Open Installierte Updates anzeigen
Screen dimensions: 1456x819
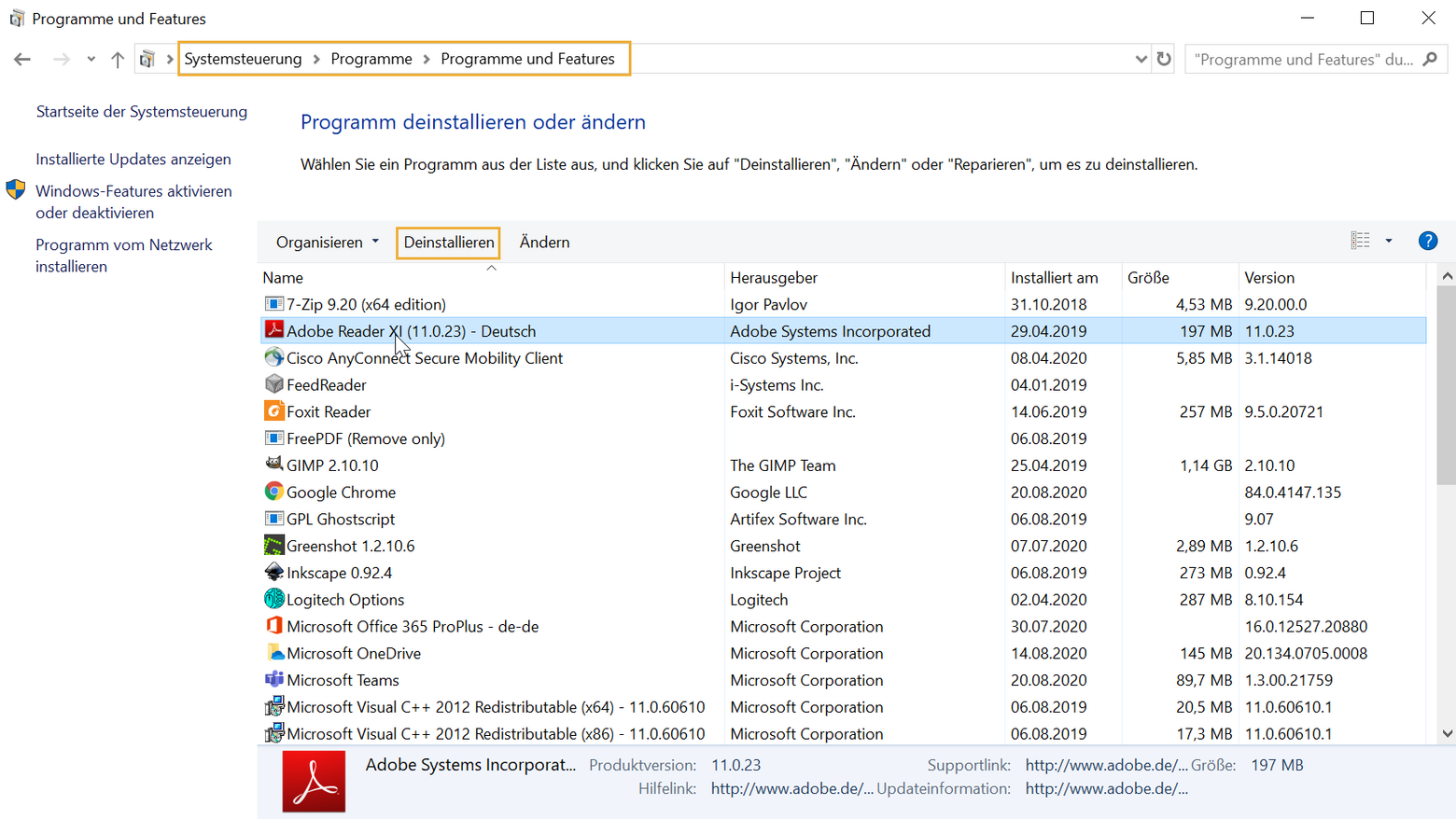coord(133,159)
